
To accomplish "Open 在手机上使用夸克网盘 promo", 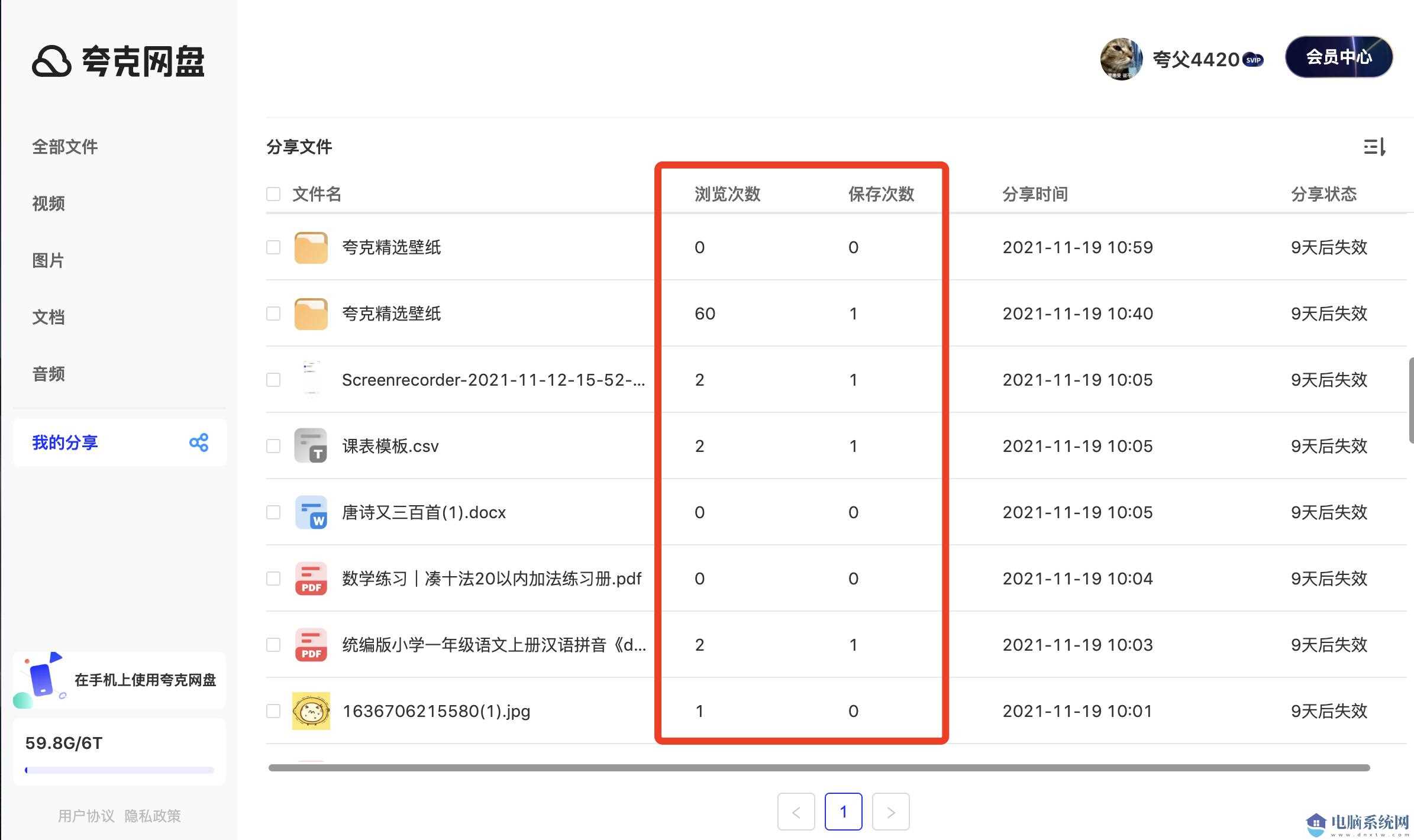I will 120,680.
